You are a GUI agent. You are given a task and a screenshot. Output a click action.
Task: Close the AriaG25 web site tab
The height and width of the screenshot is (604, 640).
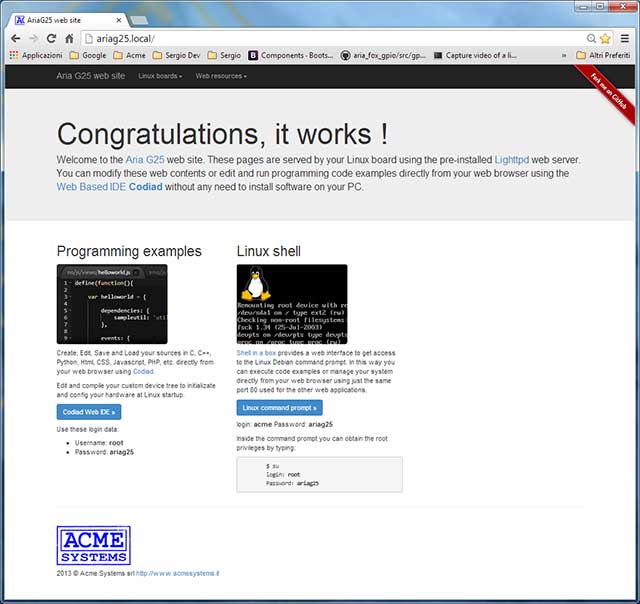(x=119, y=20)
